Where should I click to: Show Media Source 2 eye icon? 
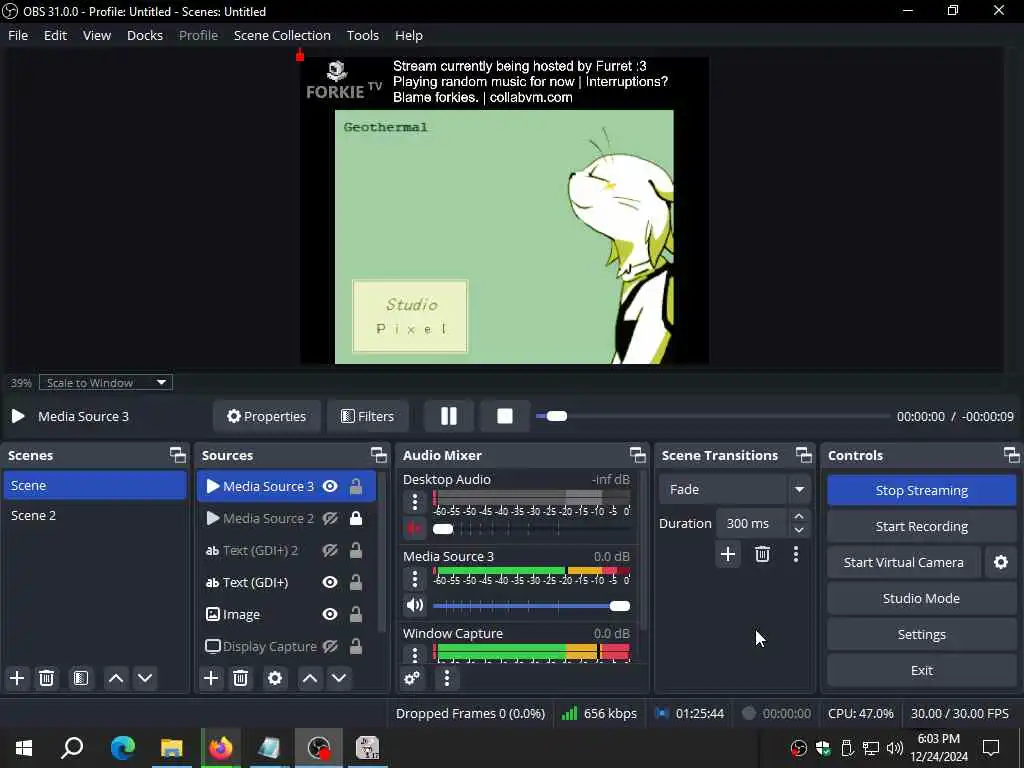(330, 519)
